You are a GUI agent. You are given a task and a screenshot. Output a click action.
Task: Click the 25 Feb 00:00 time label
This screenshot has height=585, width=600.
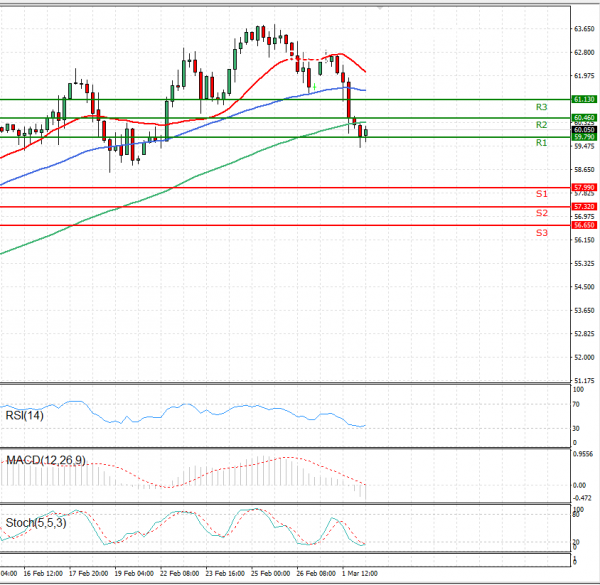[x=271, y=574]
